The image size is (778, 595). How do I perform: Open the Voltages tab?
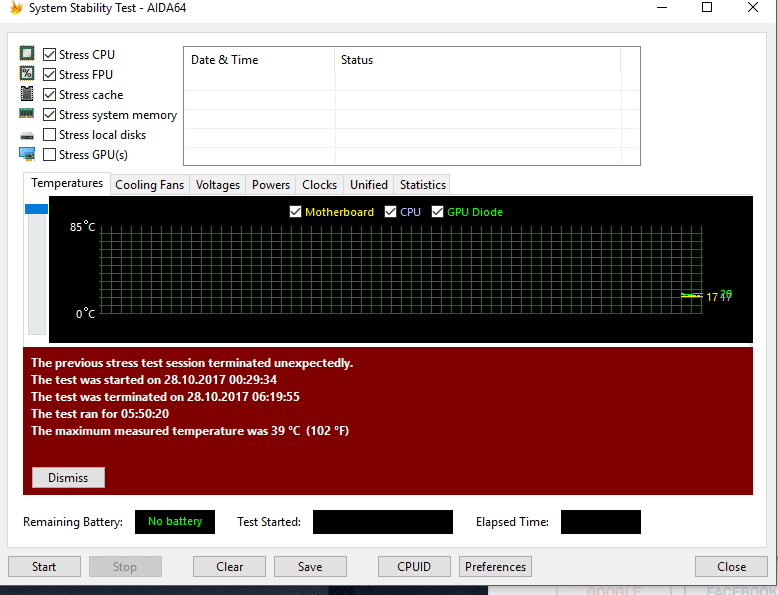click(218, 185)
